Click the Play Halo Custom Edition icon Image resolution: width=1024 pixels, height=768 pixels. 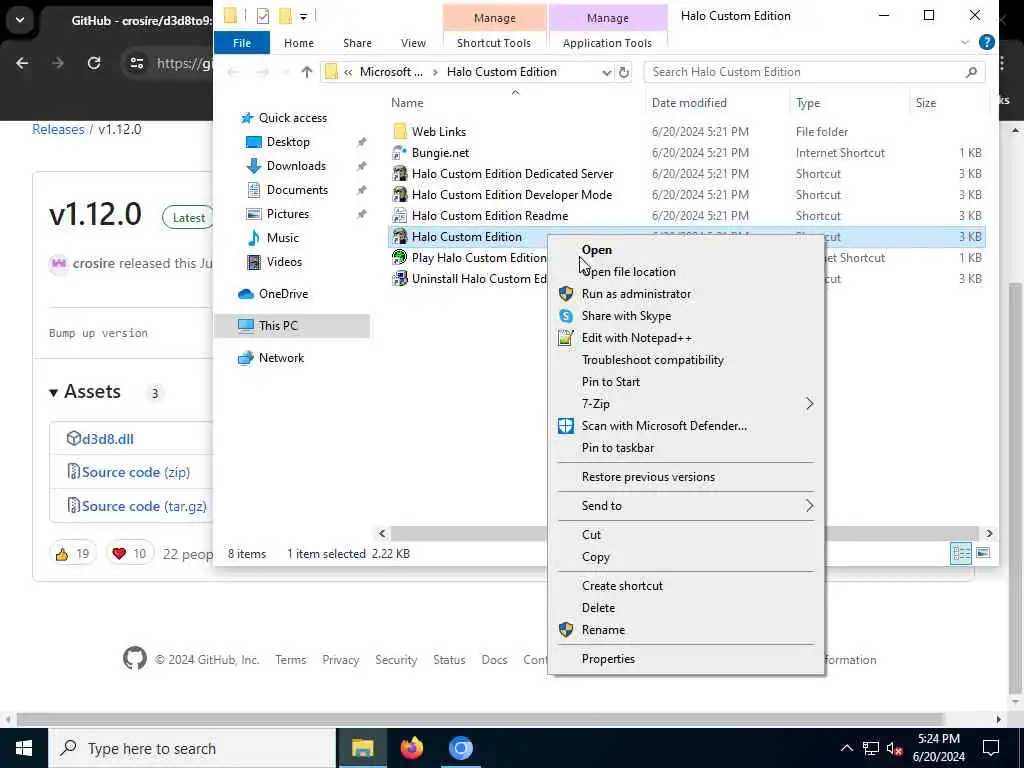[x=400, y=257]
